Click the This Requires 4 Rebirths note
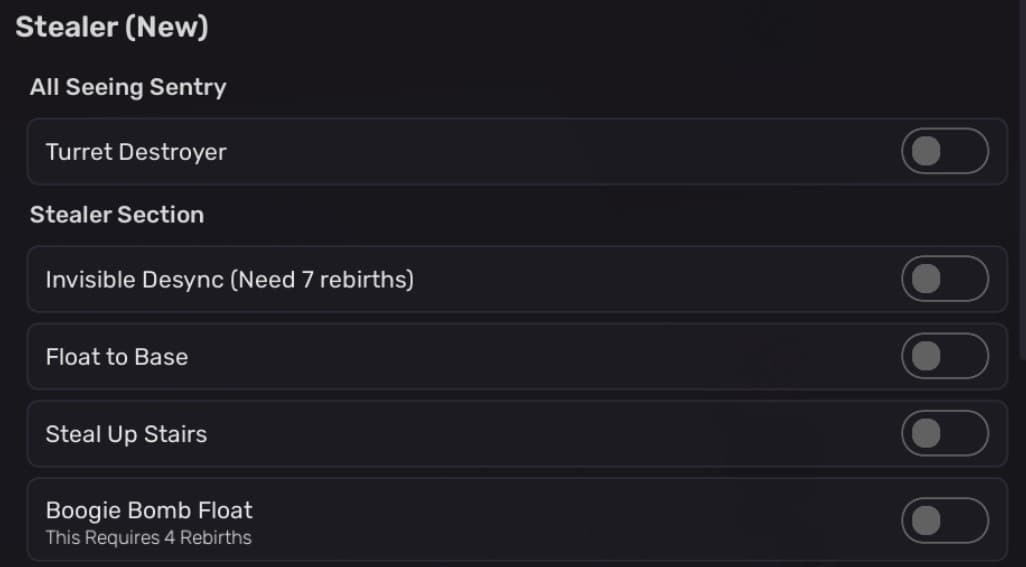The image size is (1026, 567). click(149, 538)
